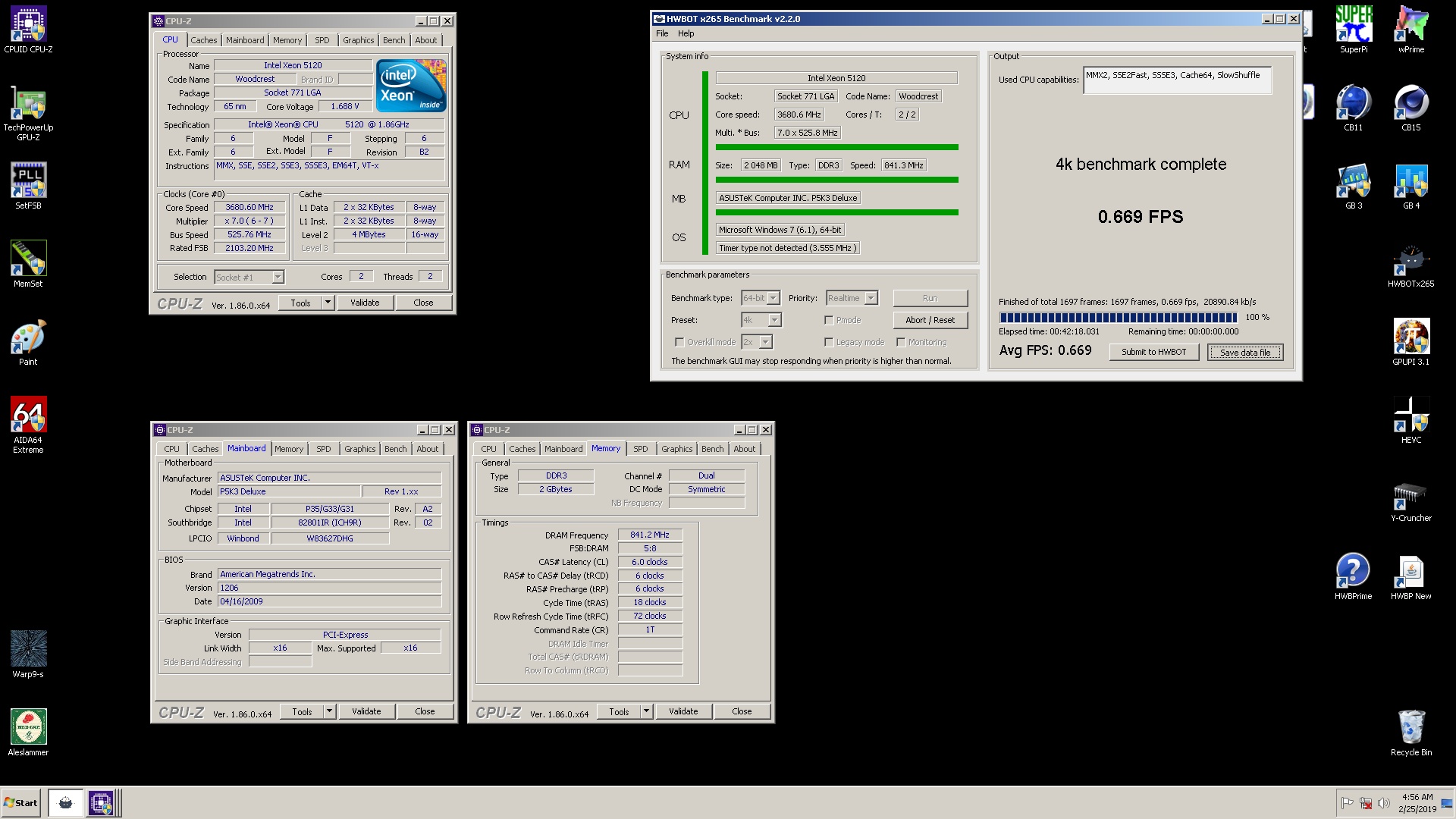Open the Overkill 2x multiplier dropdown
Image resolution: width=1456 pixels, height=819 pixels.
coord(757,342)
